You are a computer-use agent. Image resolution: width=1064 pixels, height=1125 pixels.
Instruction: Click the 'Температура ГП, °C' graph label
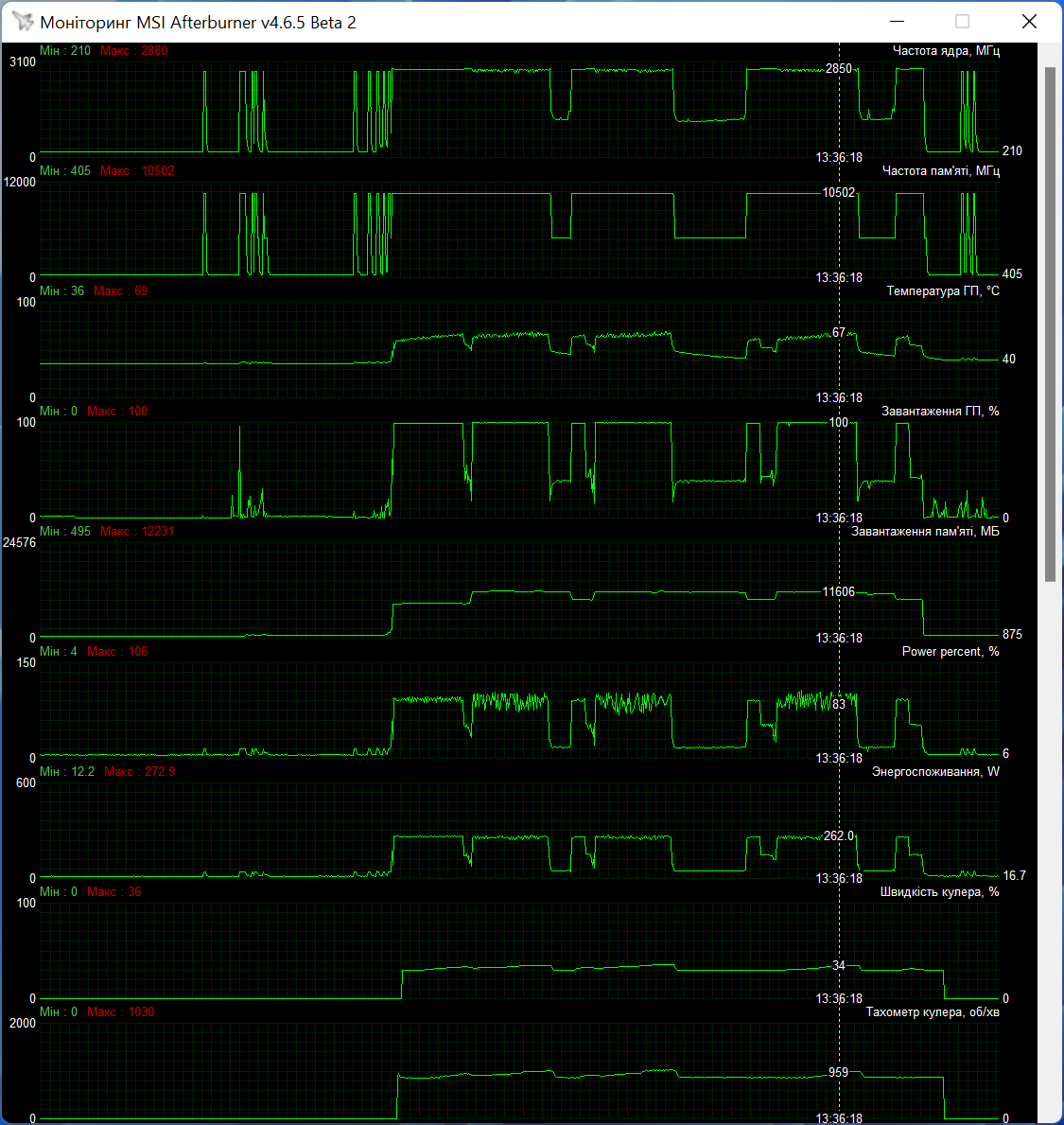[943, 291]
